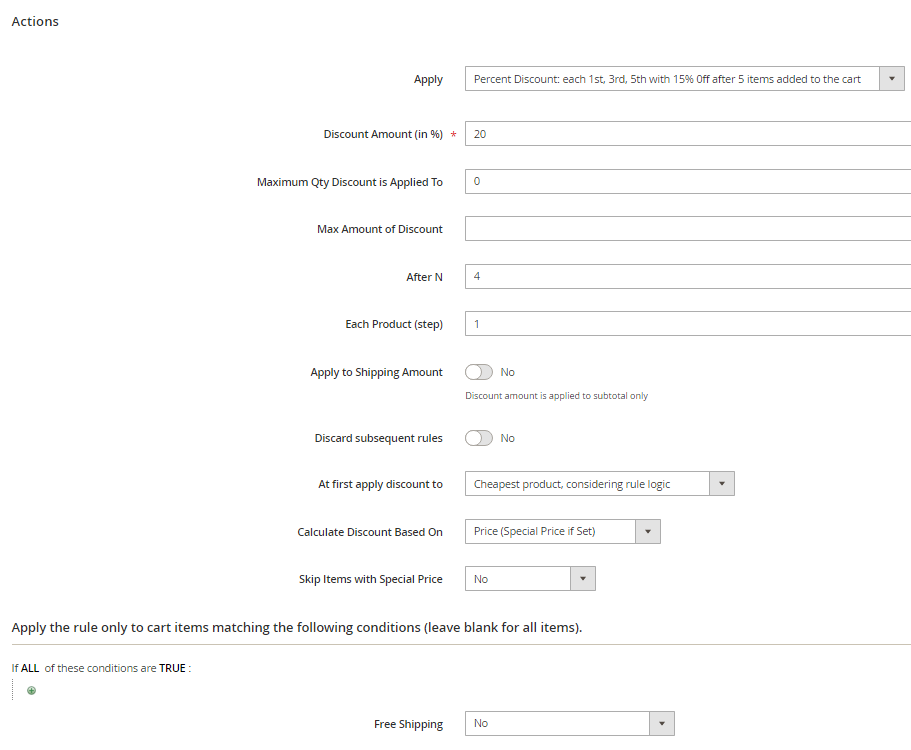The image size is (911, 750).
Task: Enable the Apply to Shipping Amount toggle
Action: [x=479, y=372]
